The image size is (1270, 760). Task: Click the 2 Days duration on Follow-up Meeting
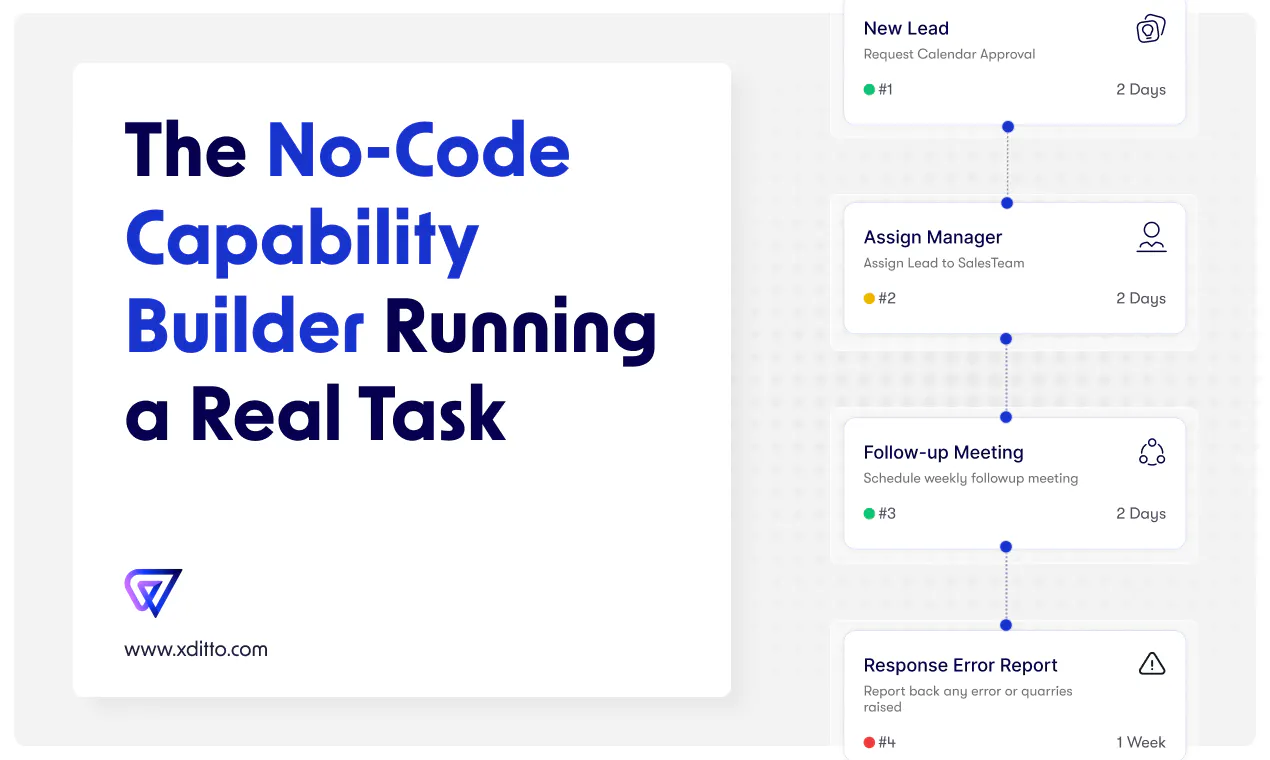pyautogui.click(x=1141, y=513)
